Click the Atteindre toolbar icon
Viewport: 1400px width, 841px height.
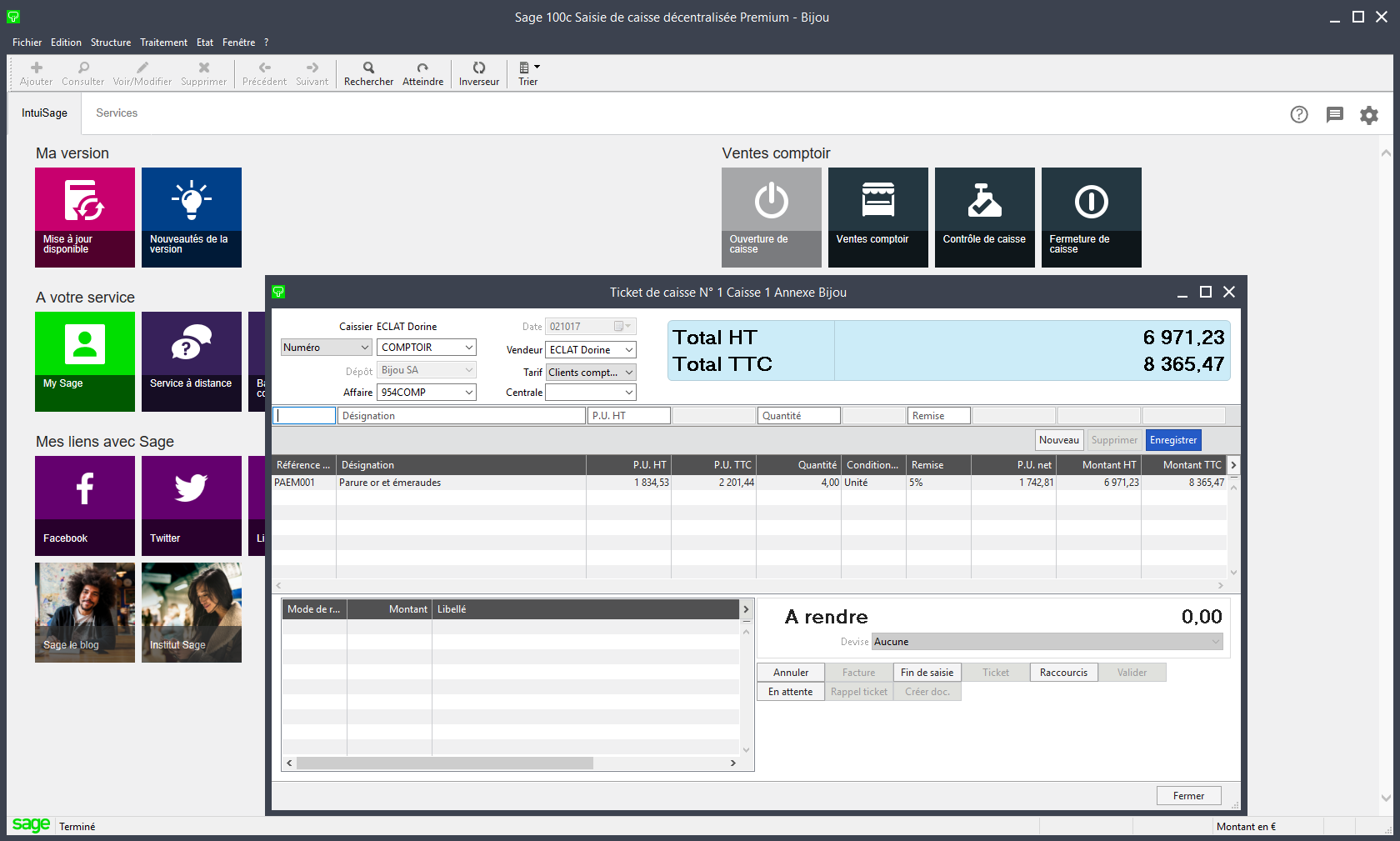422,73
